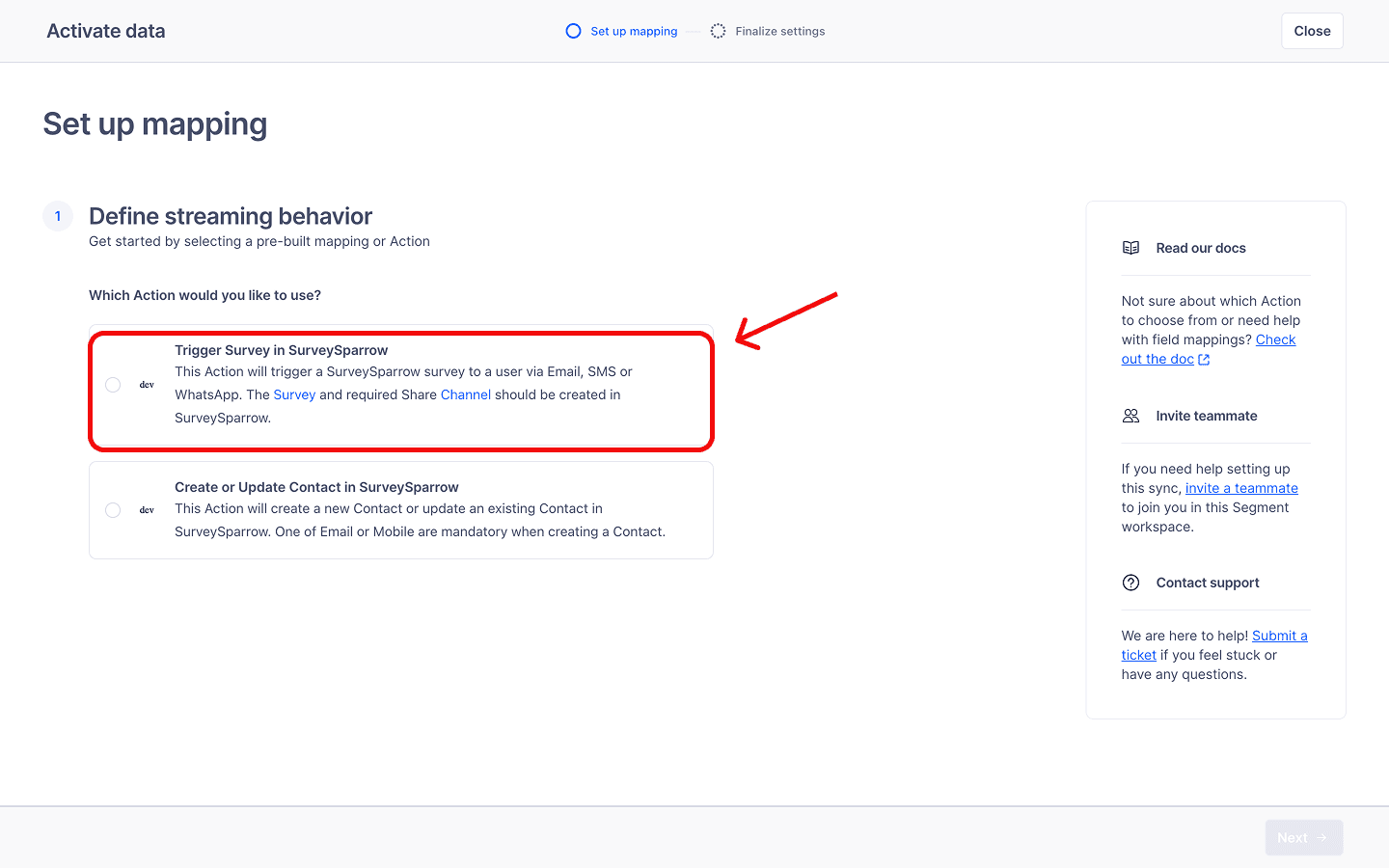Click the Next button

(1304, 838)
